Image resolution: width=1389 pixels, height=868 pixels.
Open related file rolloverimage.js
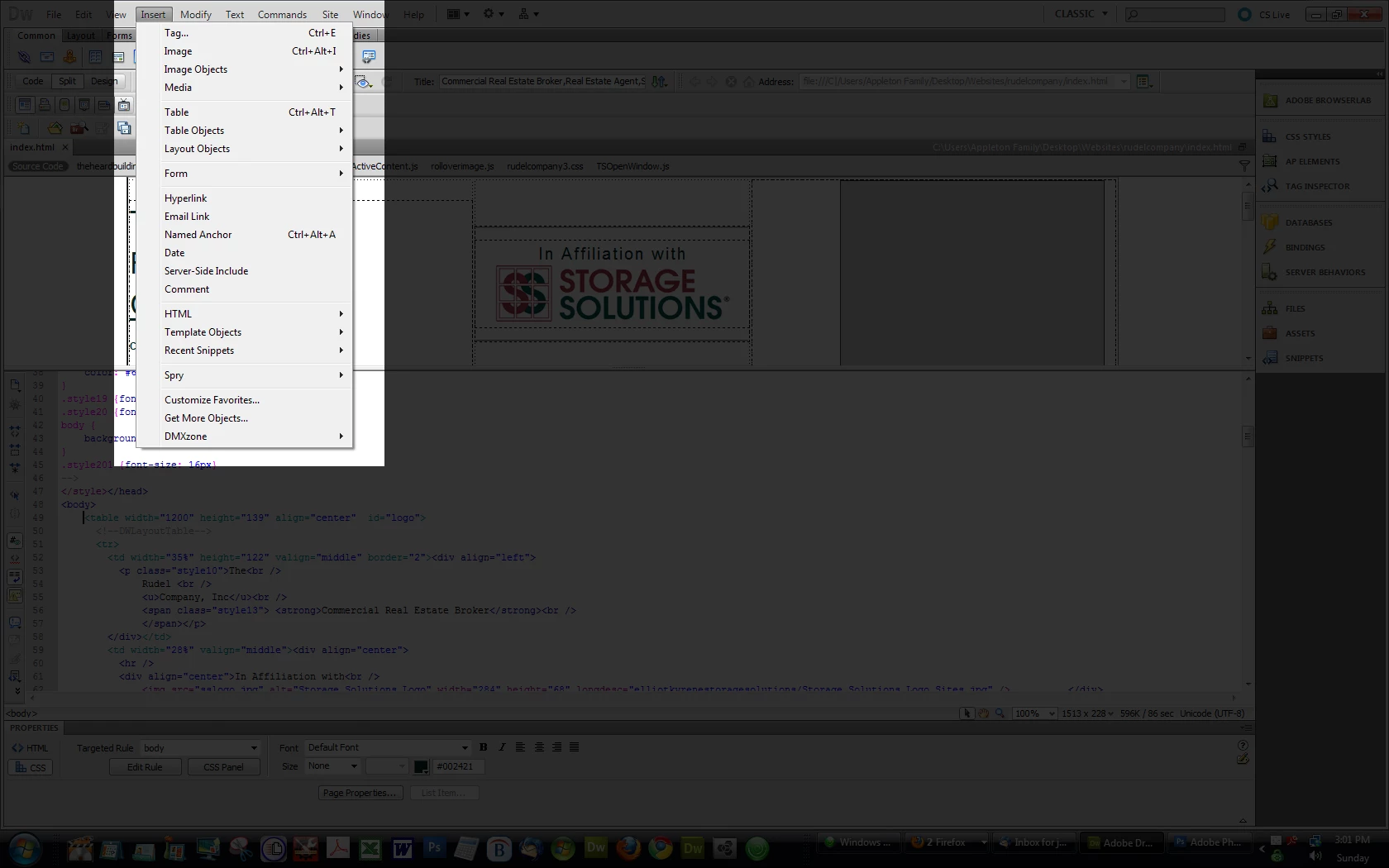pyautogui.click(x=462, y=166)
